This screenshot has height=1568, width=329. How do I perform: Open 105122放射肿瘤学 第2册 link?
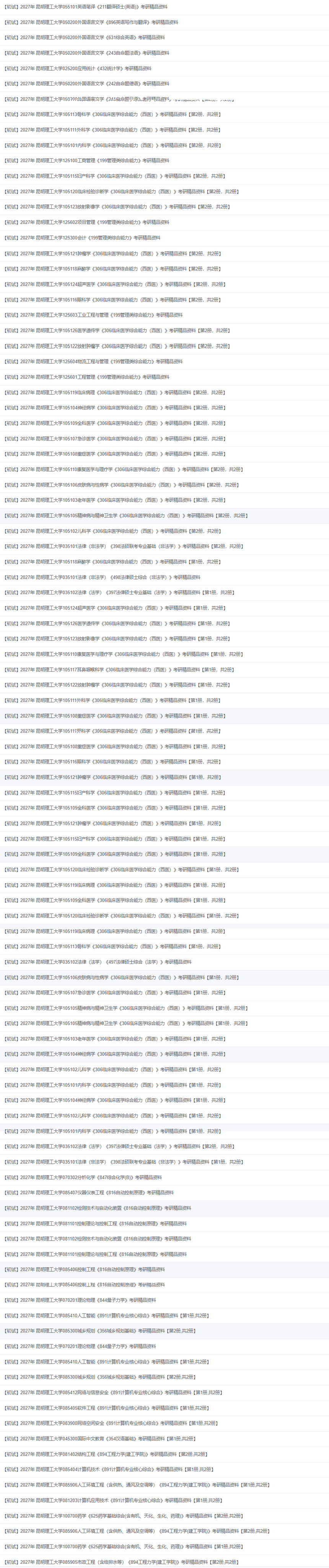point(117,346)
